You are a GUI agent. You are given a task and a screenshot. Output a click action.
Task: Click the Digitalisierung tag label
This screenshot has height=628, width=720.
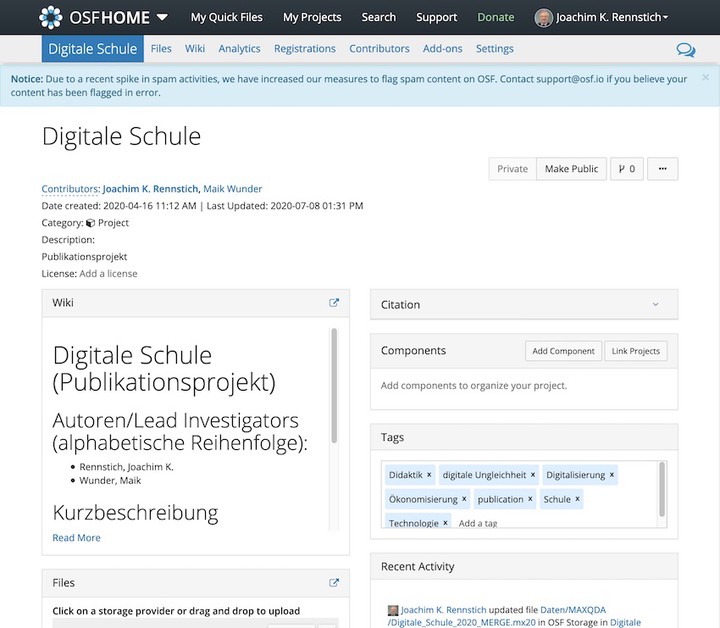(x=575, y=475)
